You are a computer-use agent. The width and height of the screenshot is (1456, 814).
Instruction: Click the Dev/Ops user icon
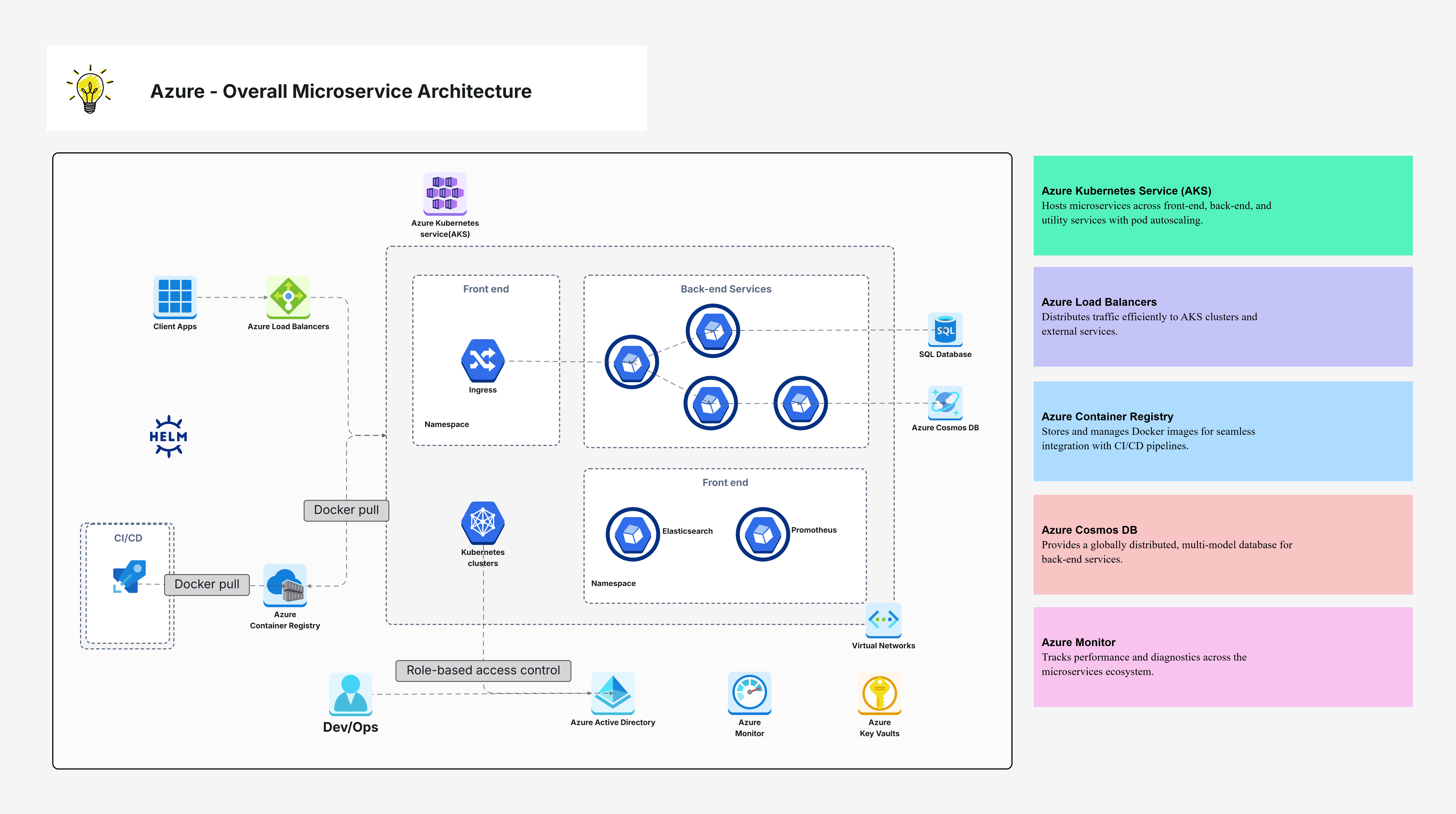click(x=350, y=694)
